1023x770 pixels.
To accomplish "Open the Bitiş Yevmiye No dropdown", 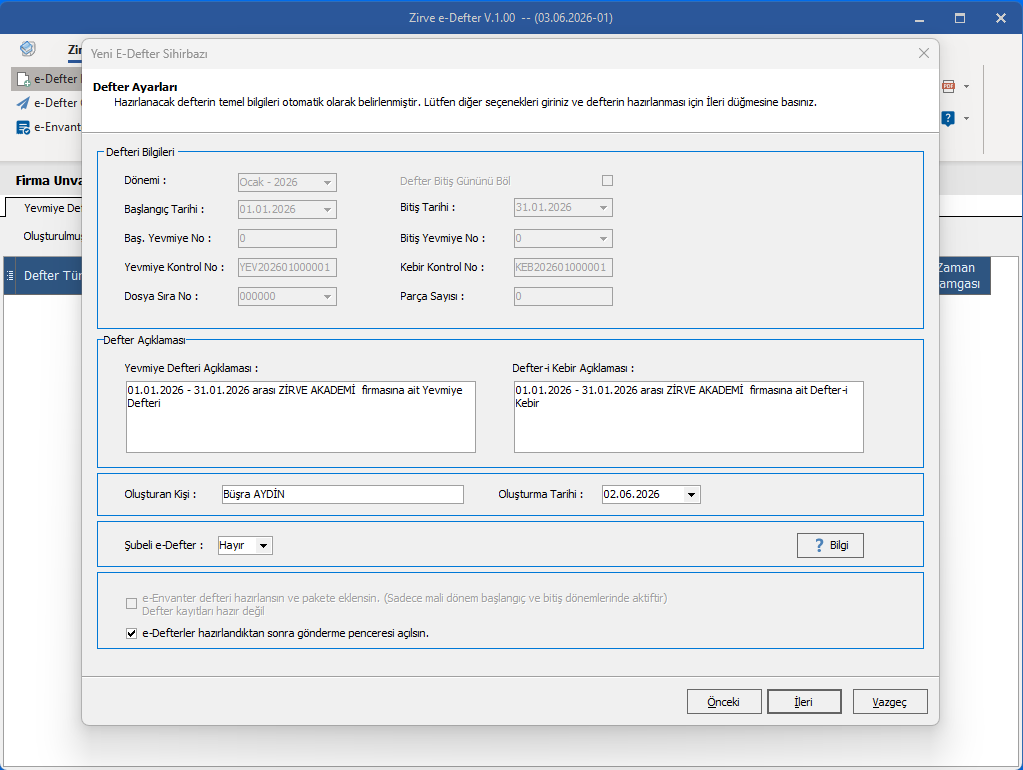I will (x=603, y=239).
